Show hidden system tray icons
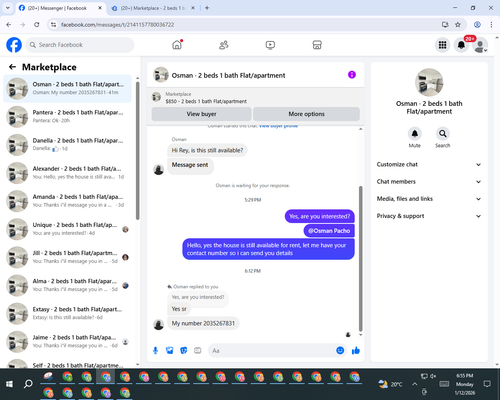This screenshot has width=500, height=400. coord(414,384)
